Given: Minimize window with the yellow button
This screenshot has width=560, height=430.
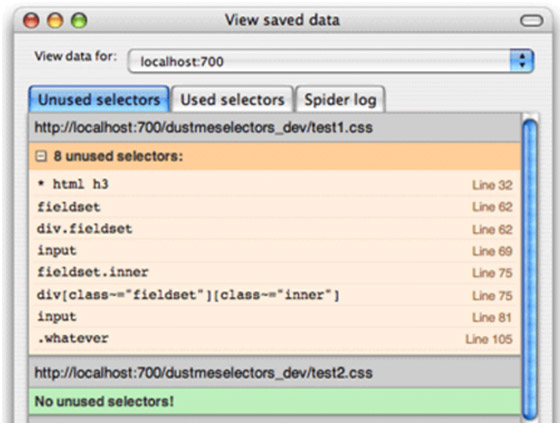Looking at the screenshot, I should point(55,20).
